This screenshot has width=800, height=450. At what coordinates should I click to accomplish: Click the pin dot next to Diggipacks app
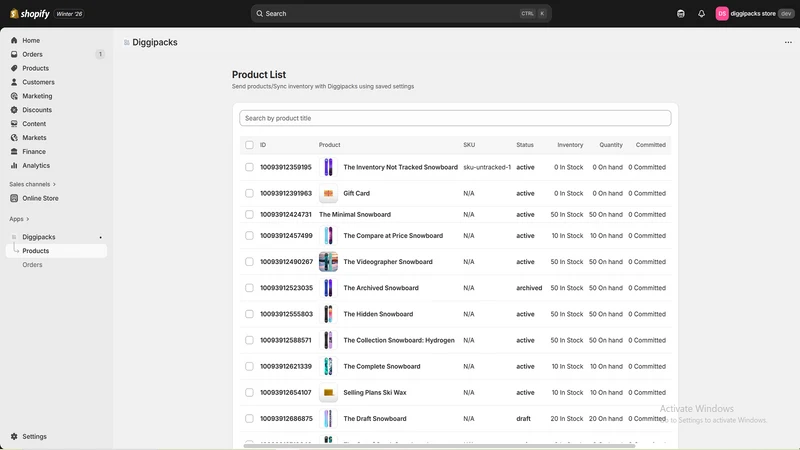(x=101, y=237)
